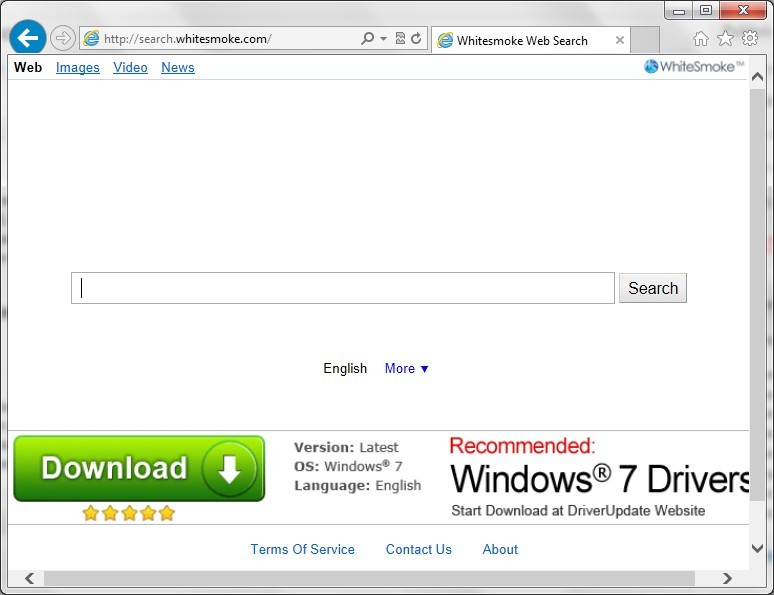Minimize the browser window
This screenshot has width=774, height=595.
[x=679, y=10]
